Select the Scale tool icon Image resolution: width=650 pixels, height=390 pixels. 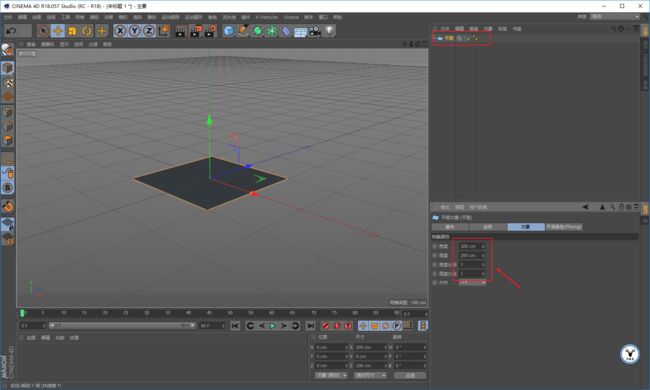(x=72, y=31)
